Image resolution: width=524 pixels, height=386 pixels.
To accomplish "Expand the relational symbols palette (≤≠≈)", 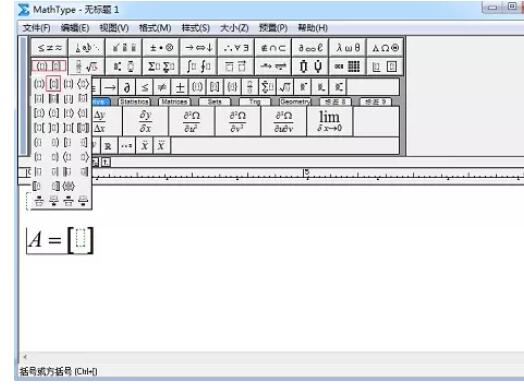I will coord(49,48).
